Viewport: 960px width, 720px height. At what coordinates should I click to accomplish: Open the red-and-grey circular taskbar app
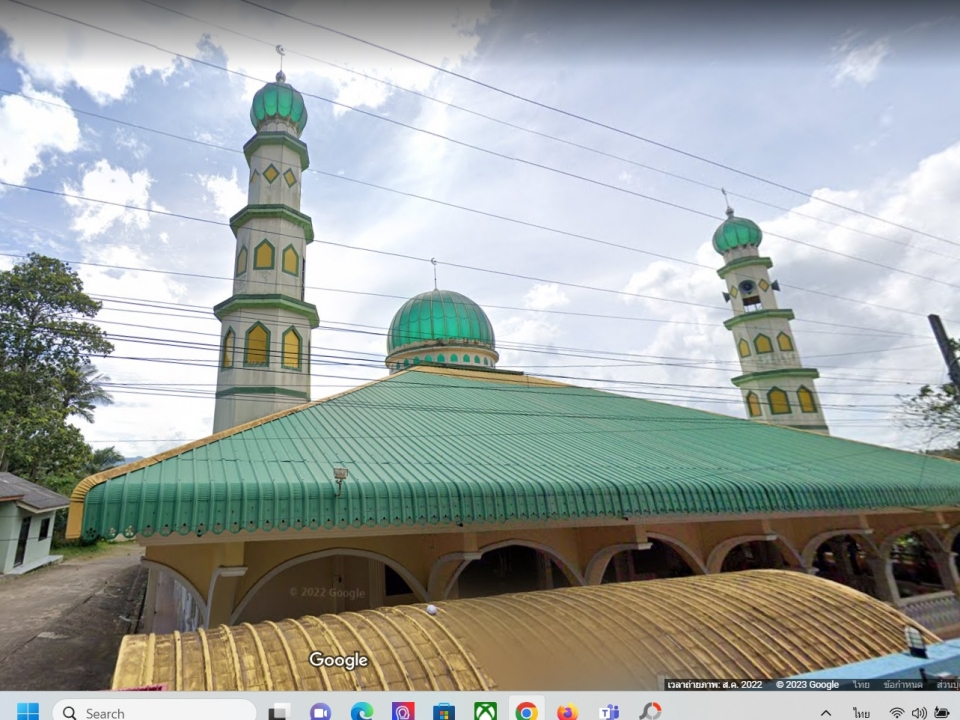click(x=650, y=712)
